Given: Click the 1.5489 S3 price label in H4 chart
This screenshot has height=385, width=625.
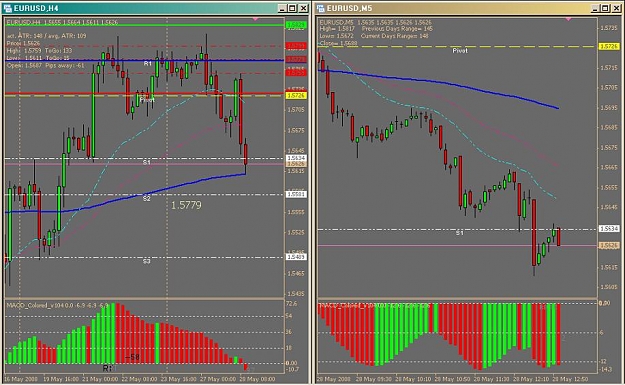Looking at the screenshot, I should point(296,257).
